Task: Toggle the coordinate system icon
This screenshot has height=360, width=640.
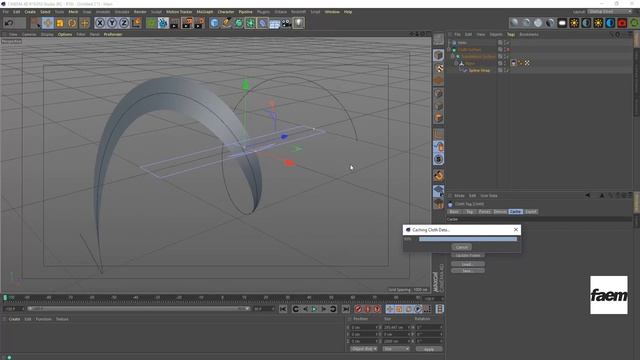Action: click(136, 23)
